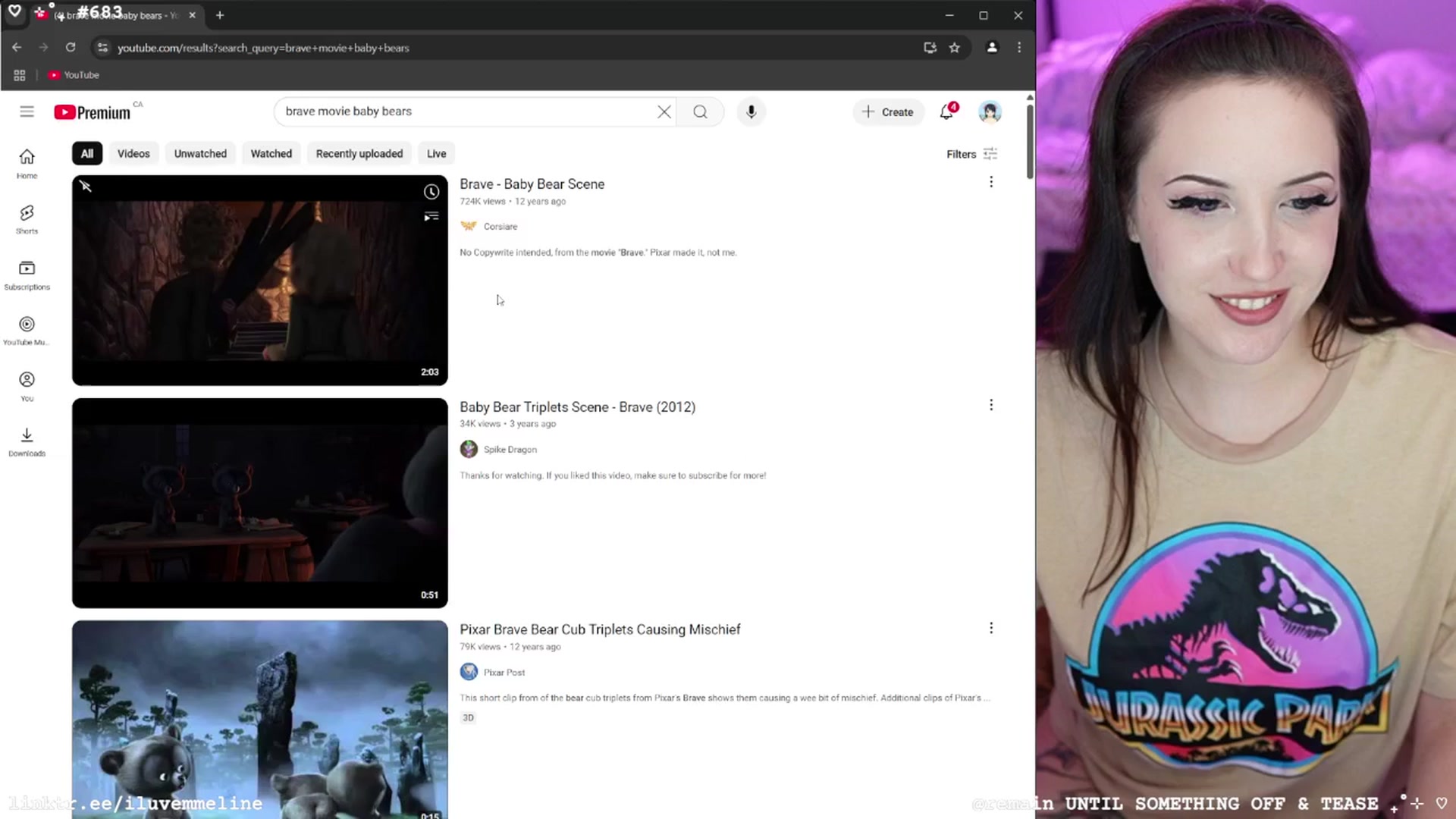Click the install app icon in address bar
This screenshot has width=1456, height=819.
click(930, 47)
